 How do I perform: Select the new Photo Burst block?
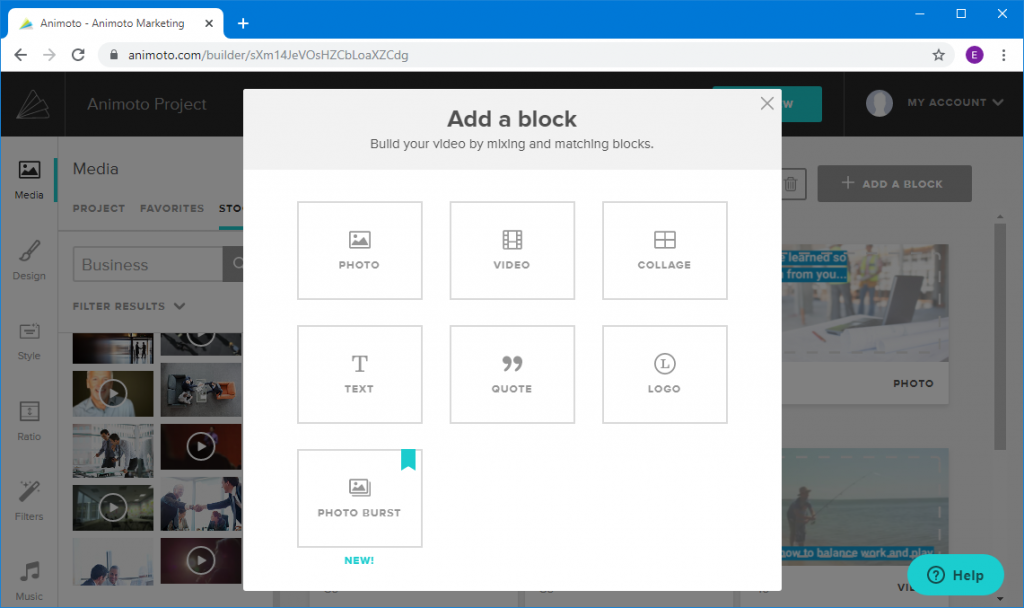[x=359, y=498]
